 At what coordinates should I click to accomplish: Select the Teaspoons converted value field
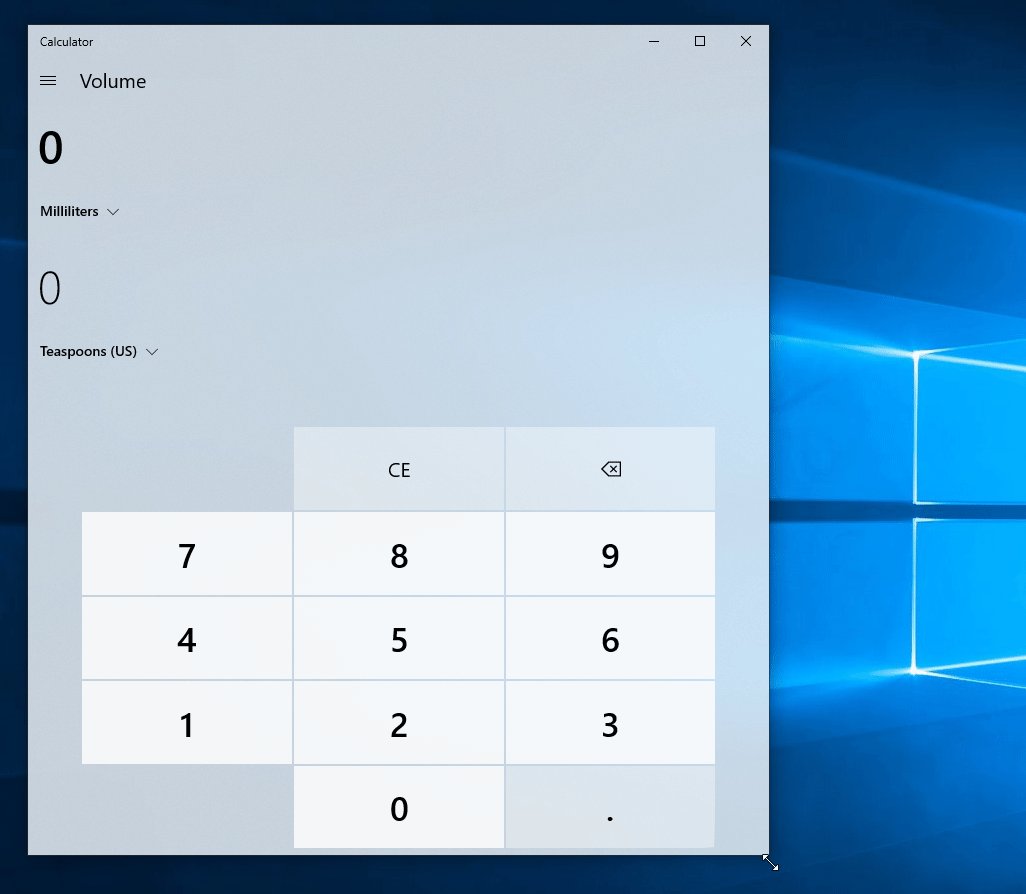[50, 289]
